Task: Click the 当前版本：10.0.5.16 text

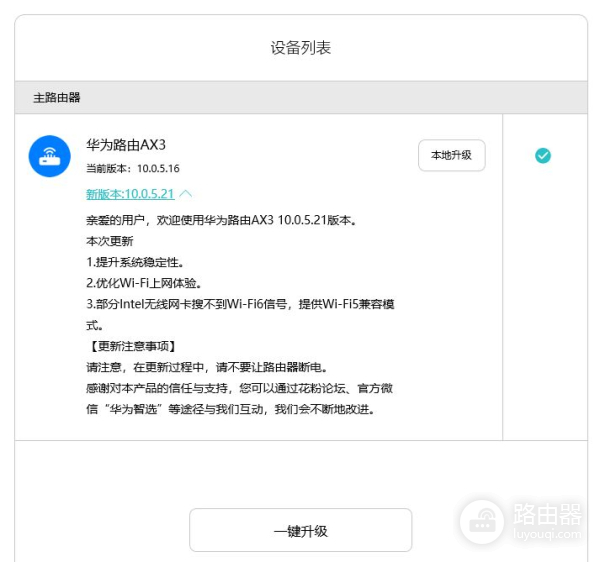Action: (x=133, y=168)
